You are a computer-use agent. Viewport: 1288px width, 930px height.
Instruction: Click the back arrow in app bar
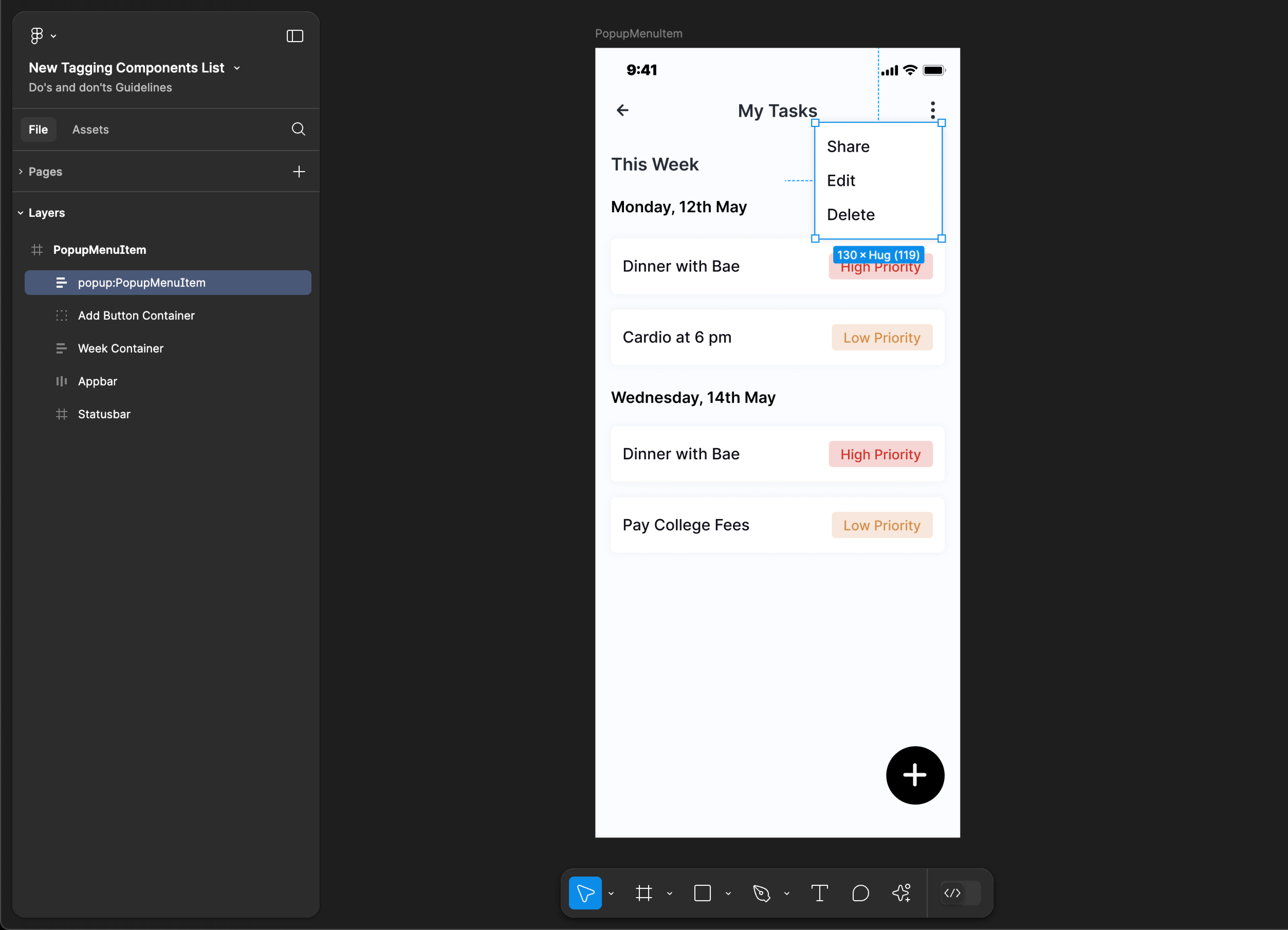622,110
